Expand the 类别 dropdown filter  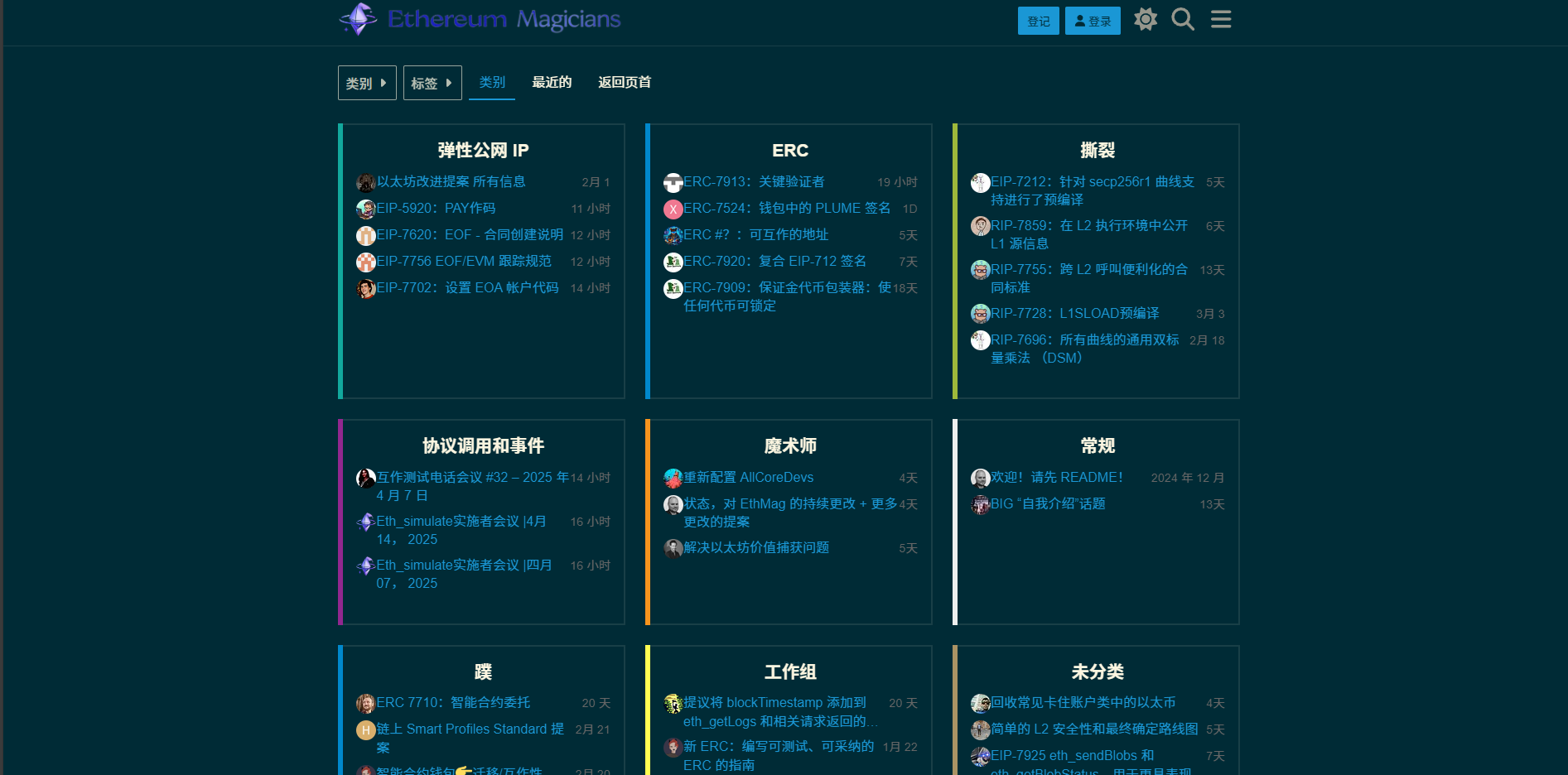point(367,83)
